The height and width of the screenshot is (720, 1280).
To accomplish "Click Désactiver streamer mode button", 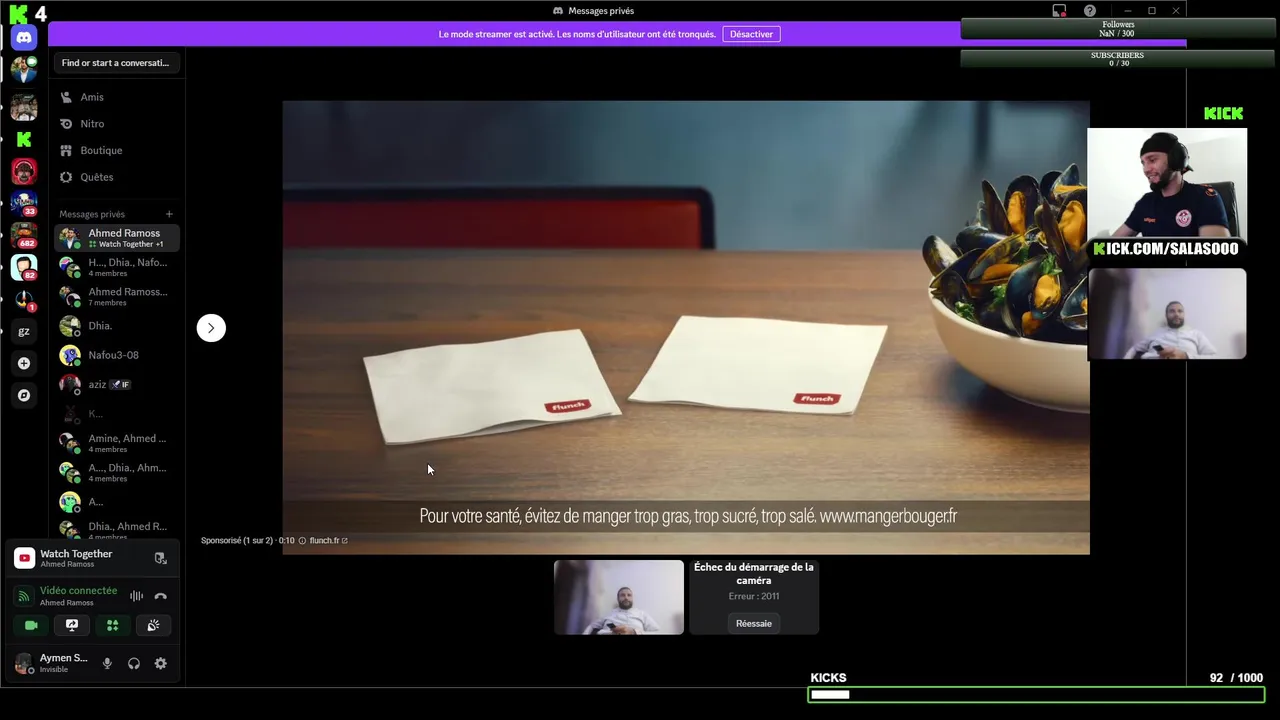I will coord(751,34).
